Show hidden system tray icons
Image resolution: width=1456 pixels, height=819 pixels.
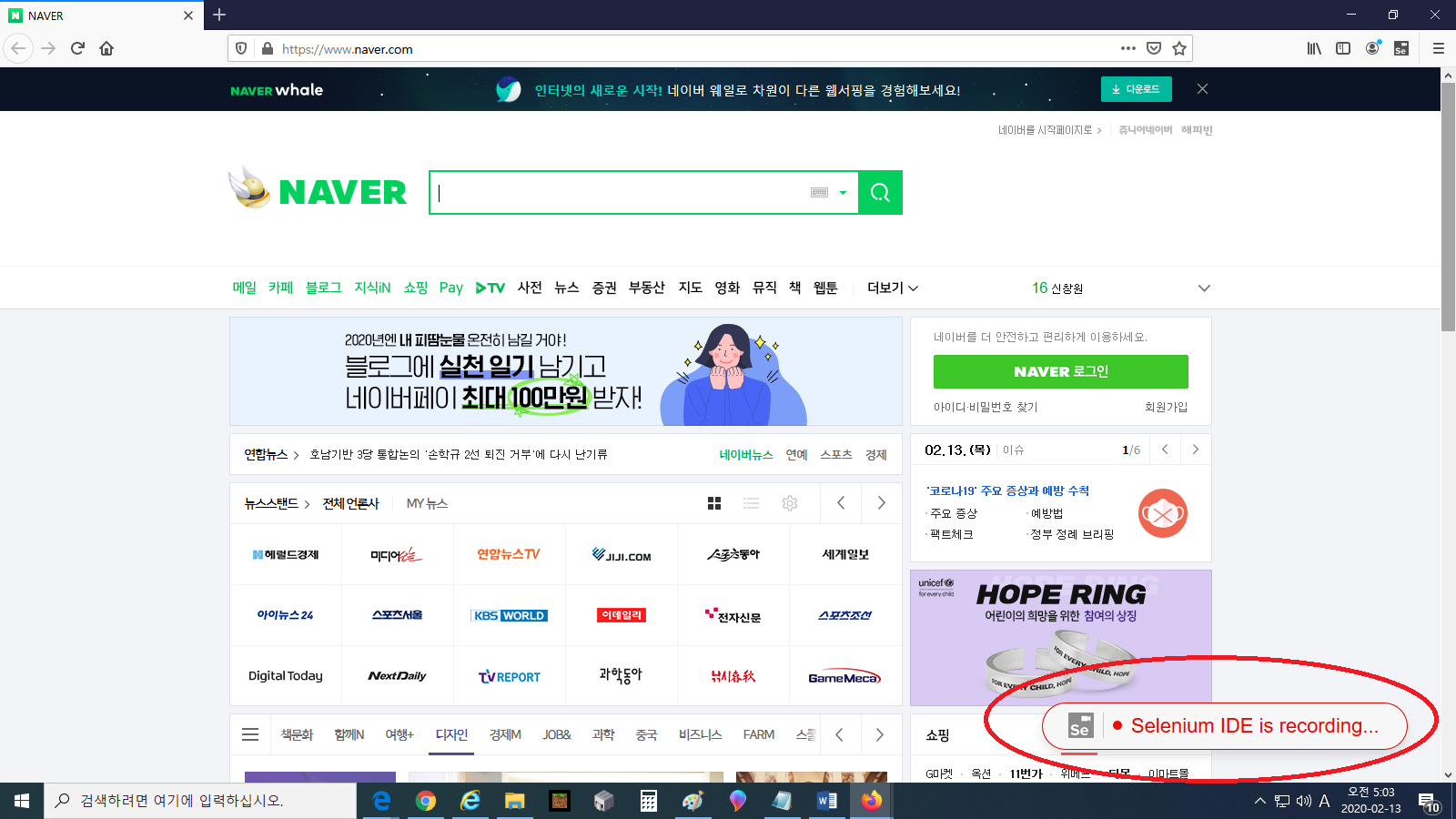click(x=1259, y=801)
